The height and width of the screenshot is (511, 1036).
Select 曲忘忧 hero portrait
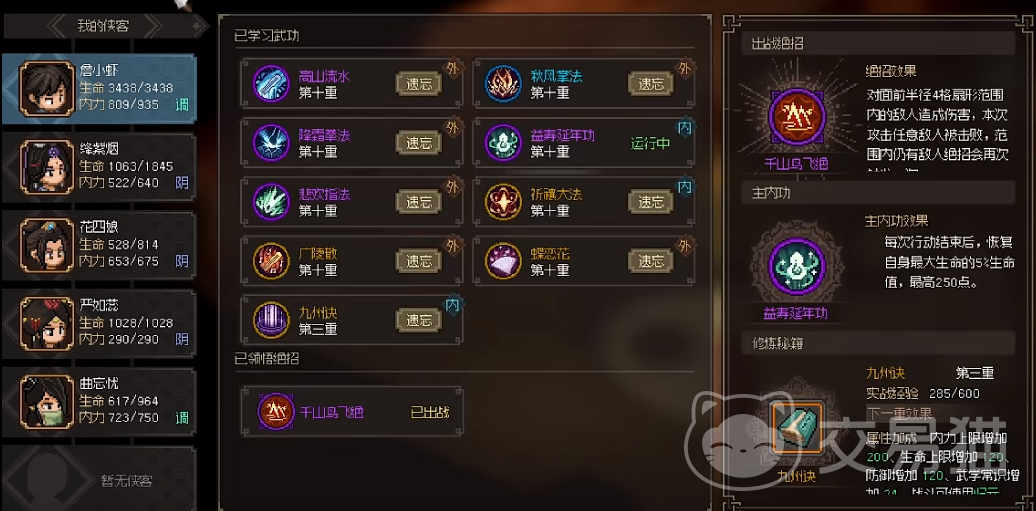tap(47, 401)
